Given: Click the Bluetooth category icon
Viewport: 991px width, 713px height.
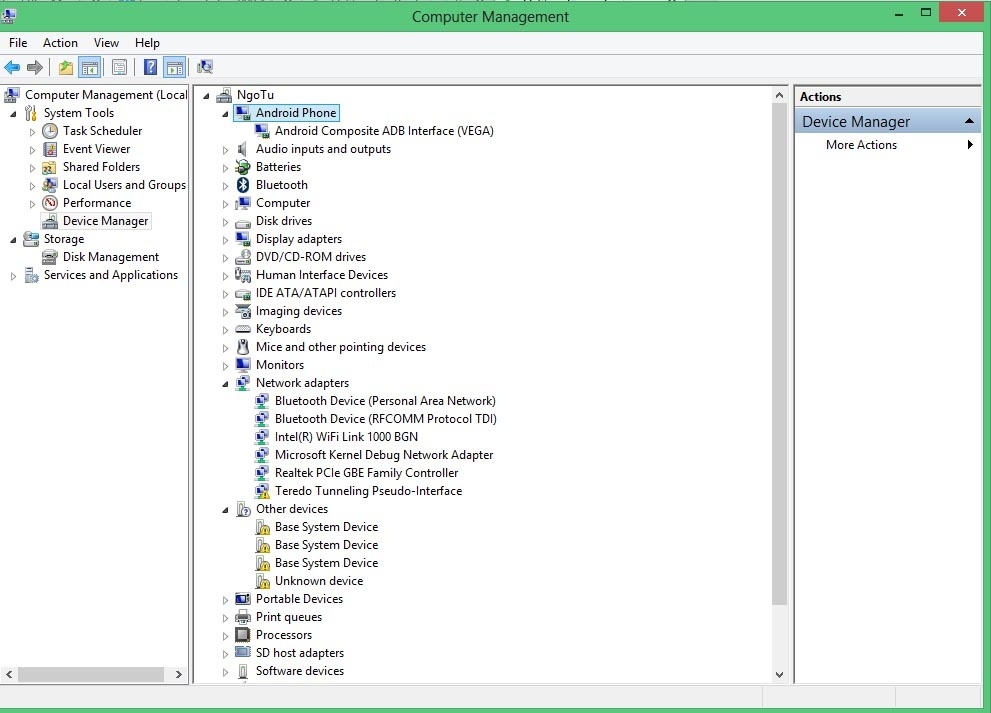Looking at the screenshot, I should (243, 185).
